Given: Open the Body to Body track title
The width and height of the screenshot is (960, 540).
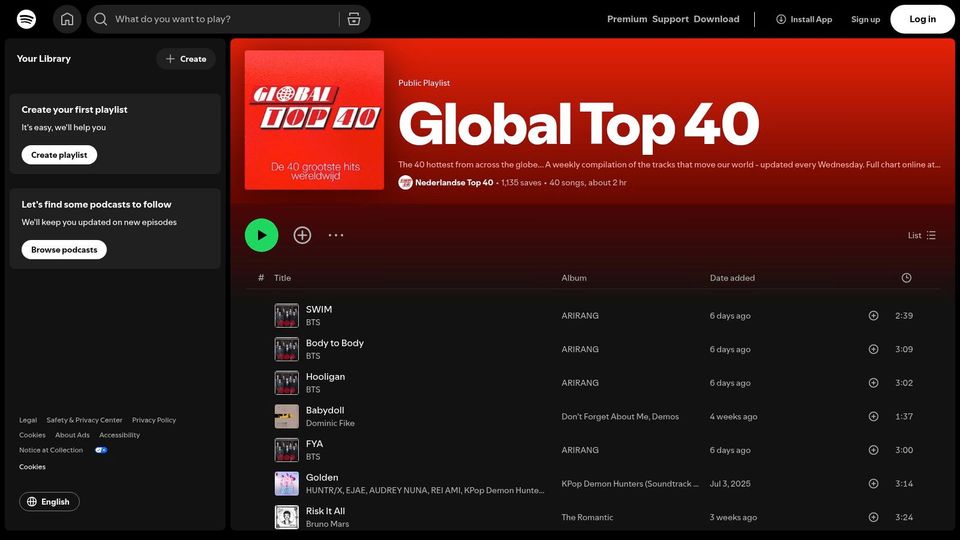Looking at the screenshot, I should pos(335,343).
